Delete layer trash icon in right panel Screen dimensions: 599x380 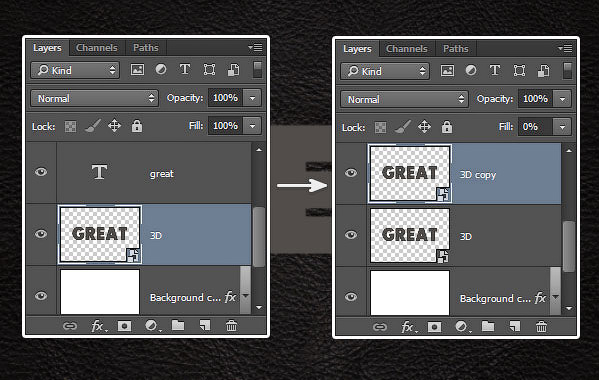pyautogui.click(x=541, y=327)
